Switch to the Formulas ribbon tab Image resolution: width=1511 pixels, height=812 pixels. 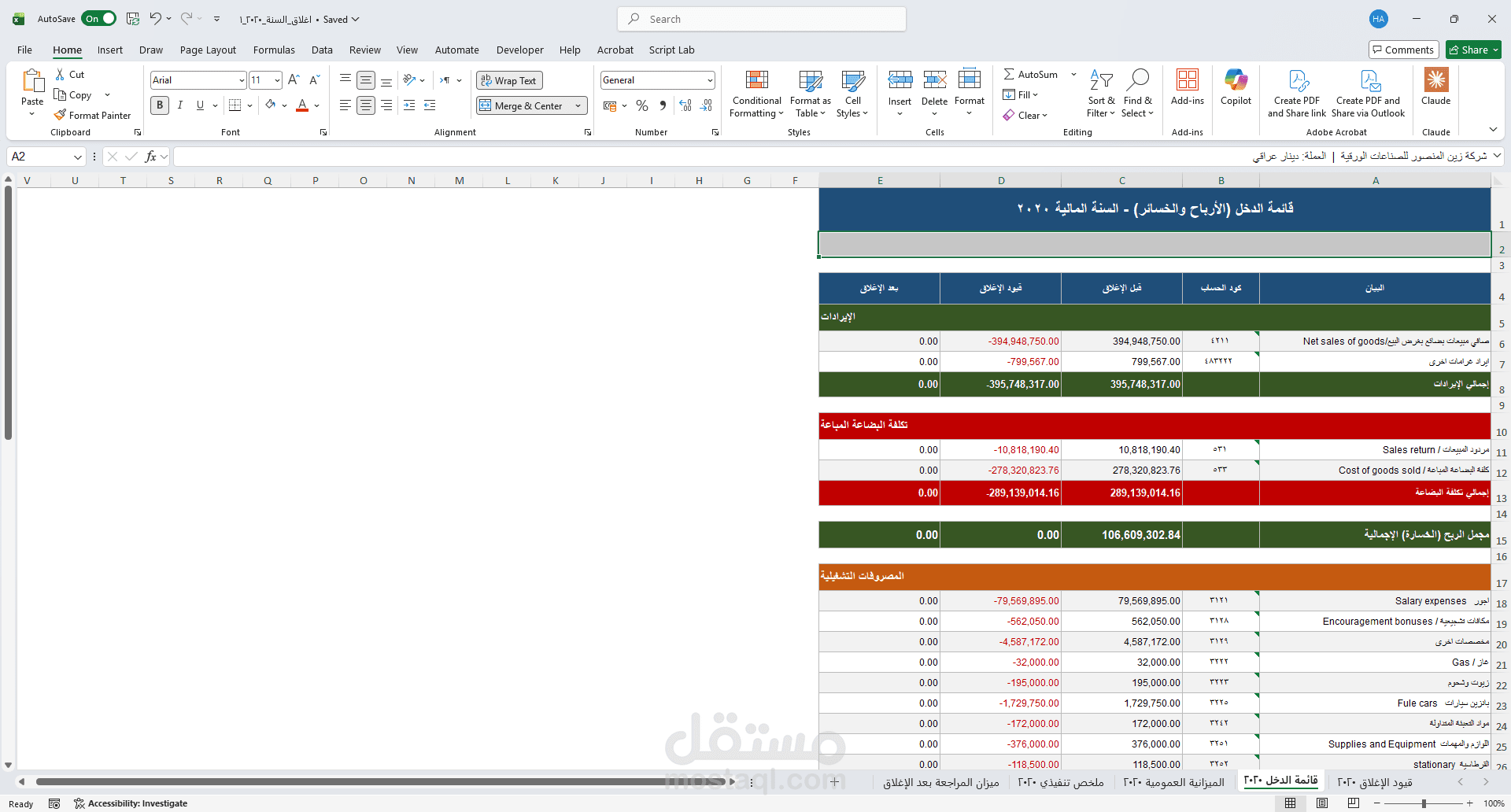tap(274, 50)
